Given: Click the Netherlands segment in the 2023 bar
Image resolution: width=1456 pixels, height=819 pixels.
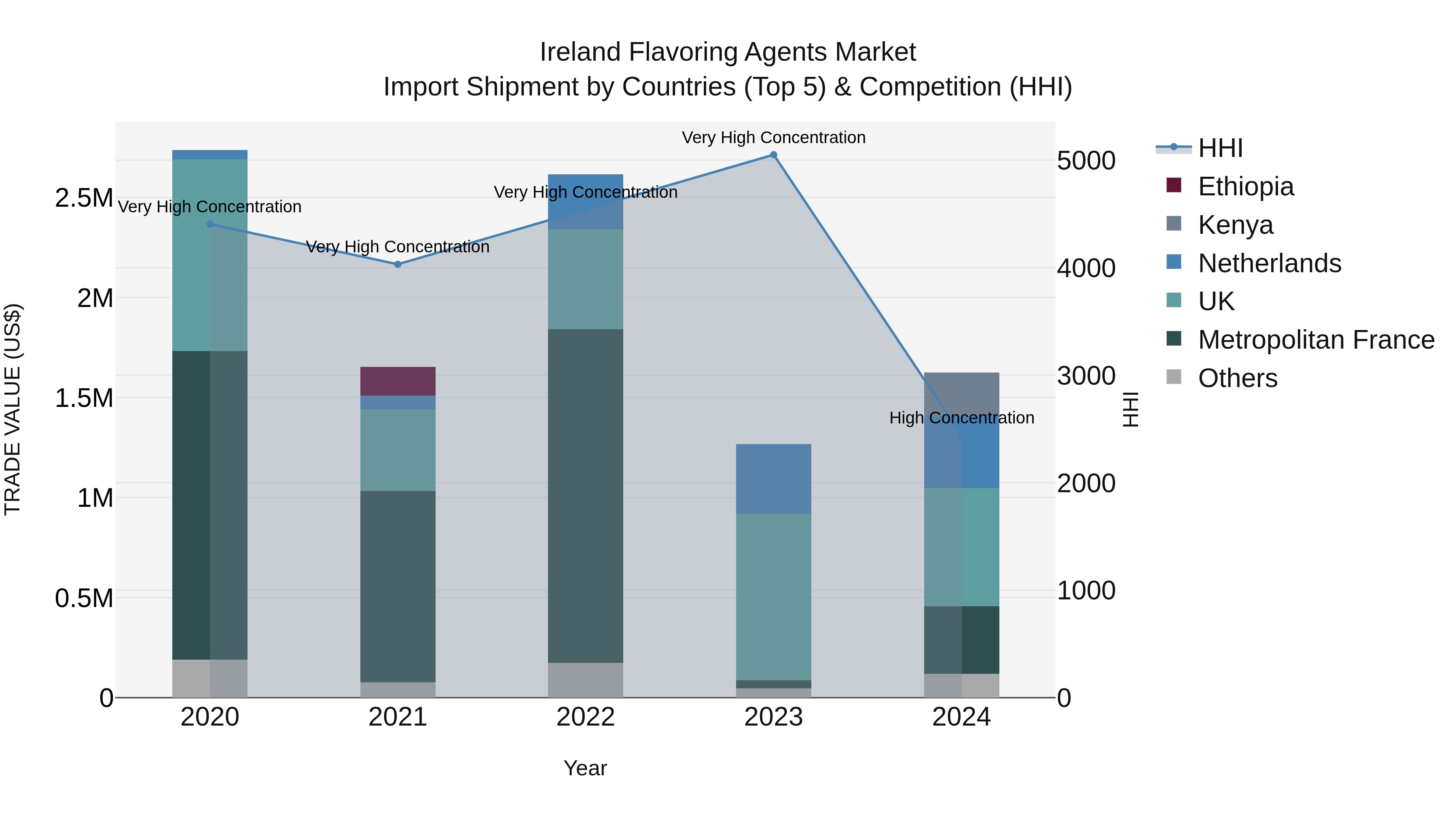Looking at the screenshot, I should pyautogui.click(x=773, y=479).
